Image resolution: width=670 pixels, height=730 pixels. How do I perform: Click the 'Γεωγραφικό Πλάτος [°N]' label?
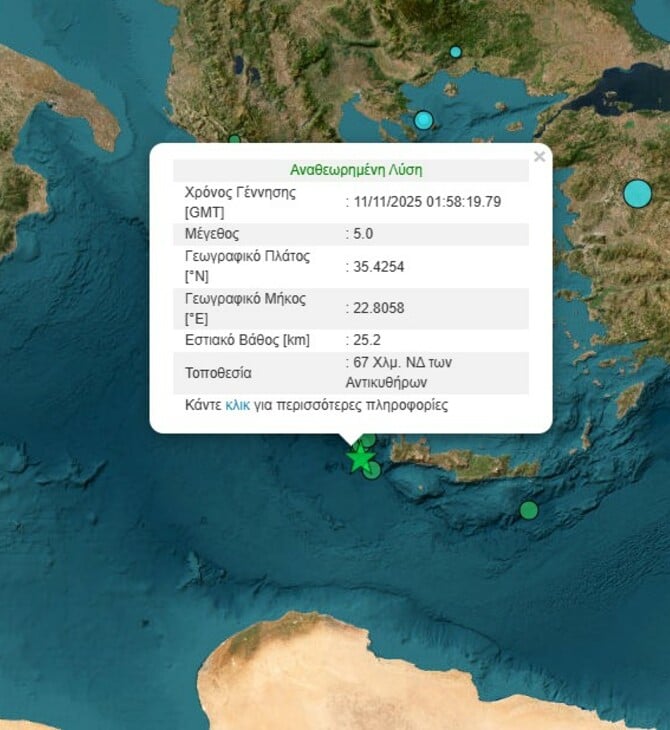pyautogui.click(x=247, y=266)
